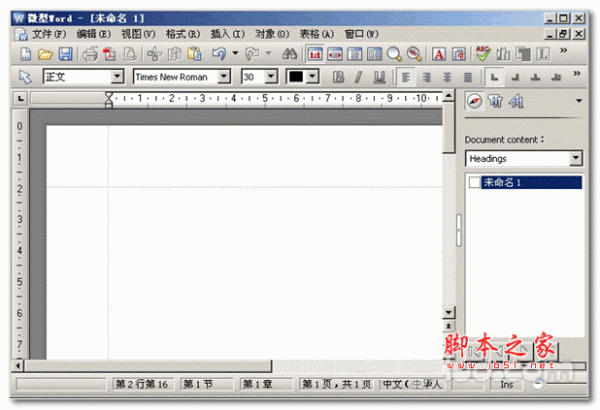The image size is (600, 410).
Task: Paste from clipboard with the clipboard icon
Action: click(194, 54)
